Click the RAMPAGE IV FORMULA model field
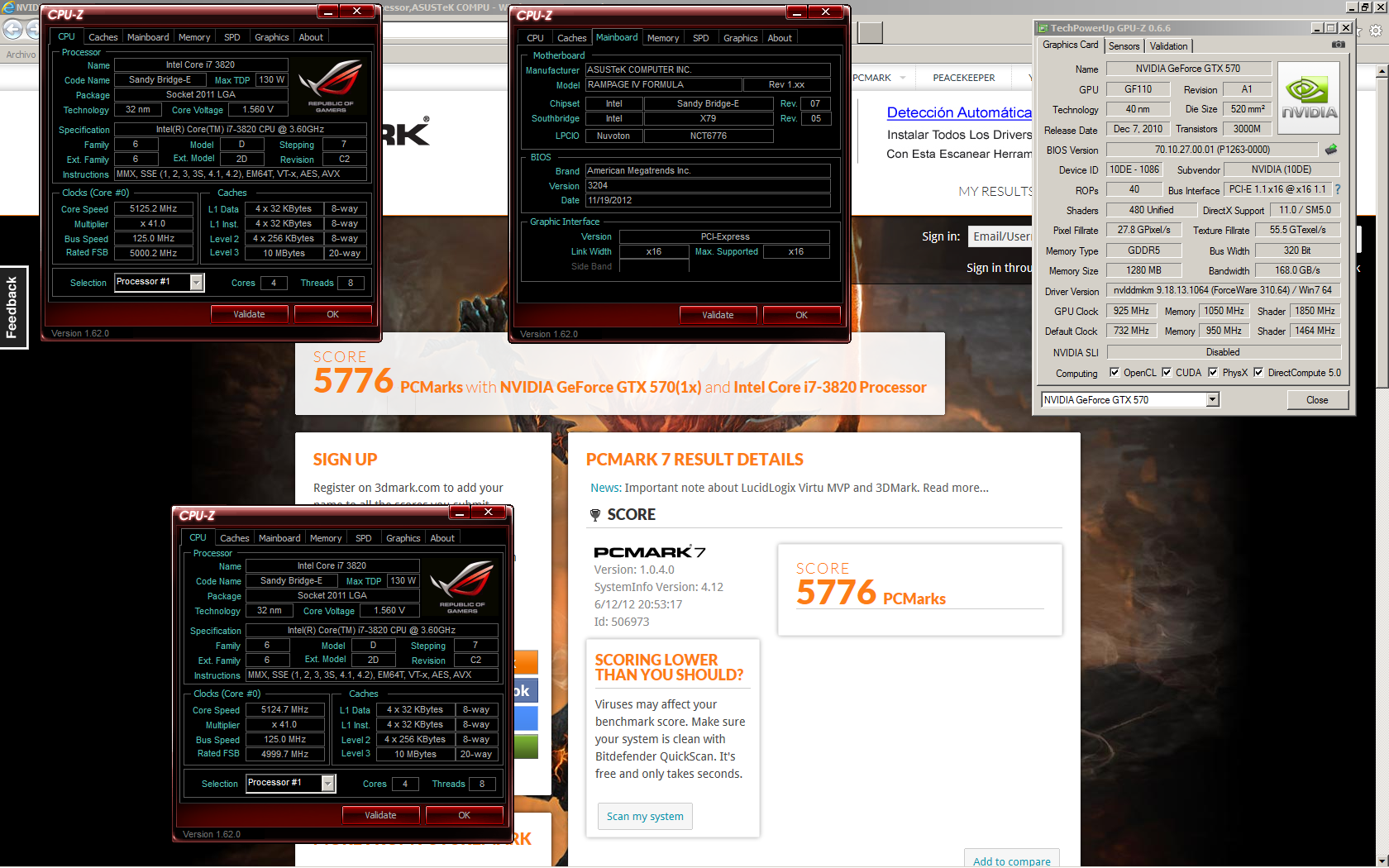Viewport: 1389px width, 868px height. [664, 85]
